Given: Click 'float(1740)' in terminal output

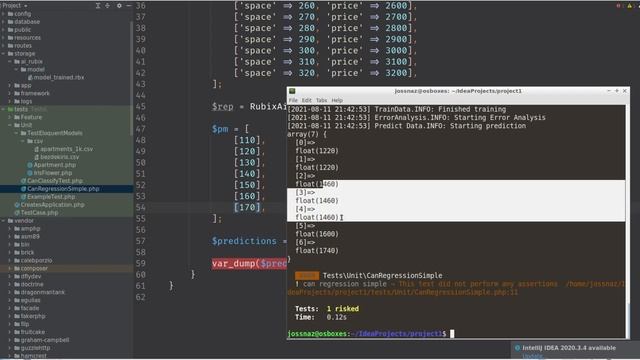Looking at the screenshot, I should (x=317, y=251).
